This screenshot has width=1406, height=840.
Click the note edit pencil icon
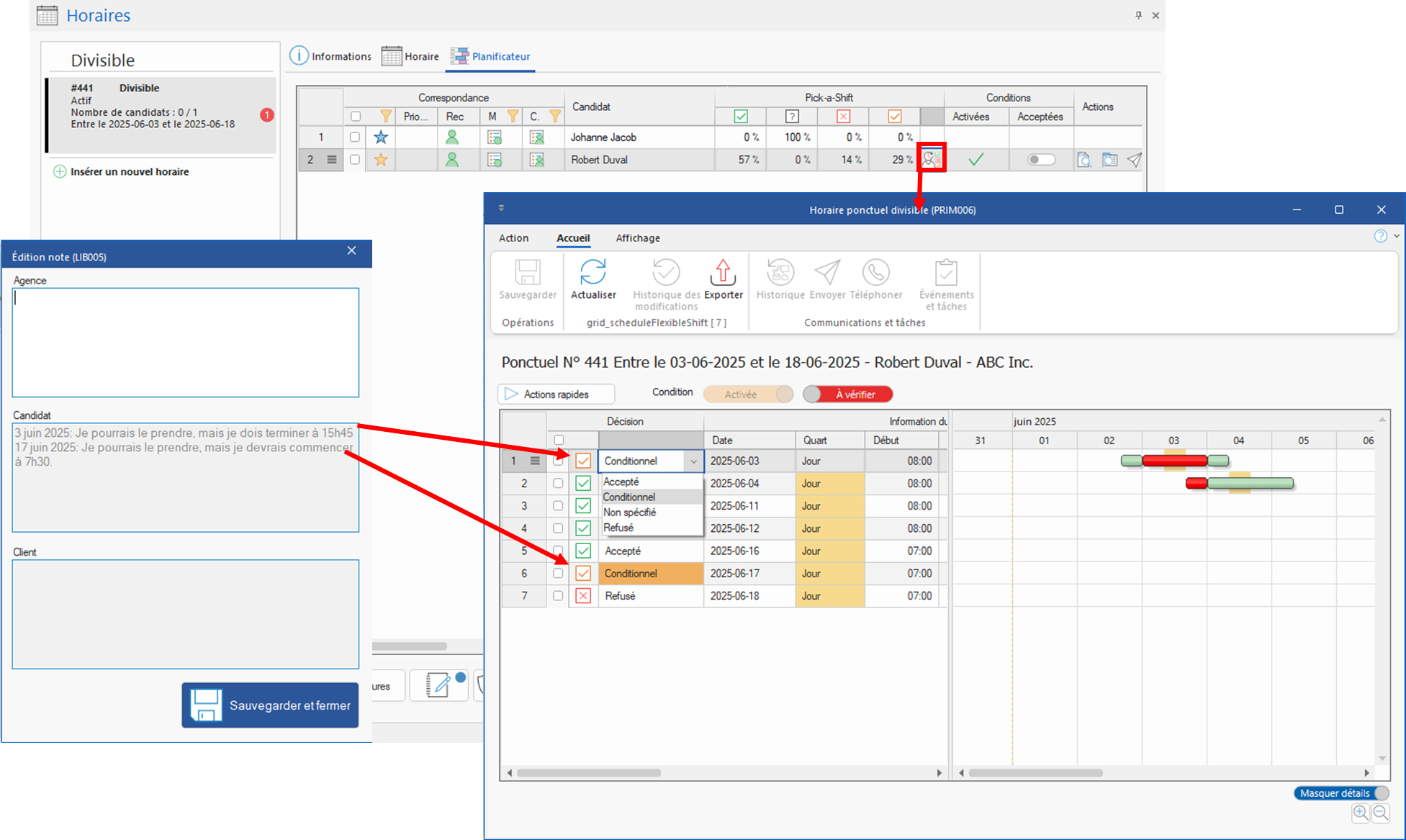438,685
